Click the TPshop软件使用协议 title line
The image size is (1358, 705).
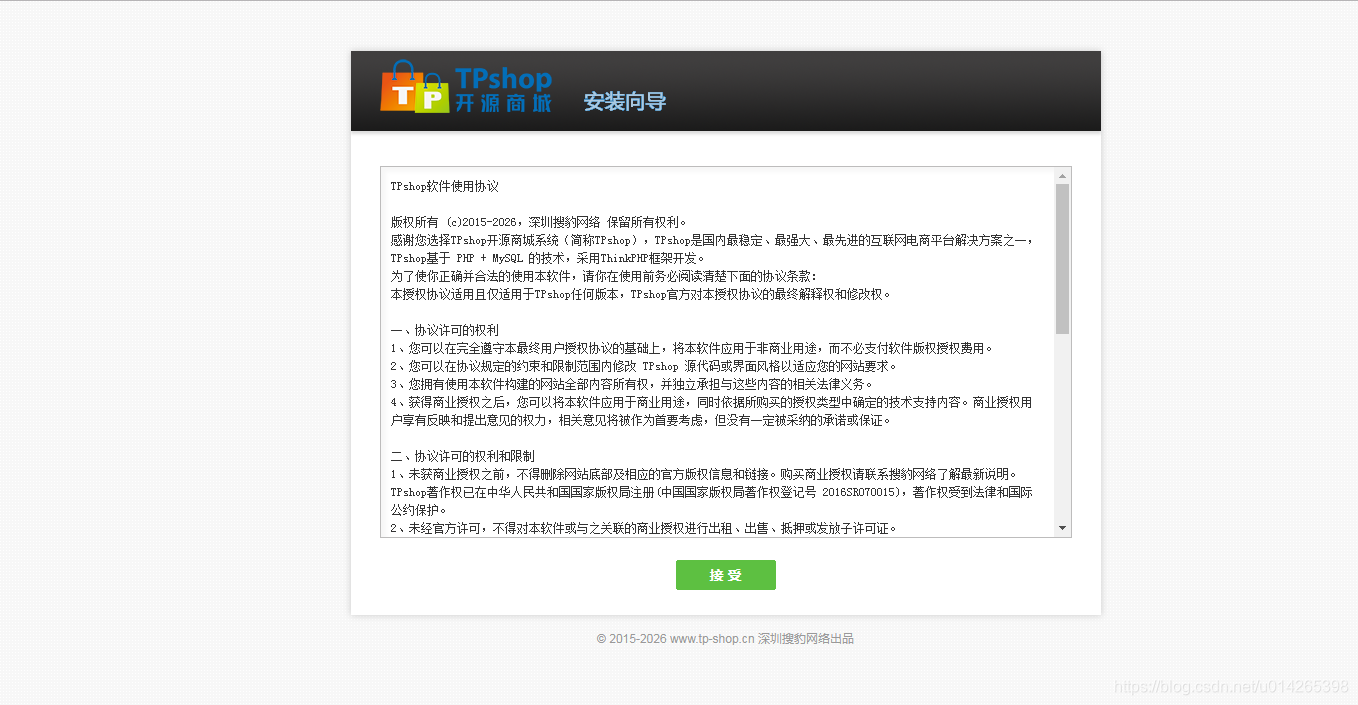point(444,186)
